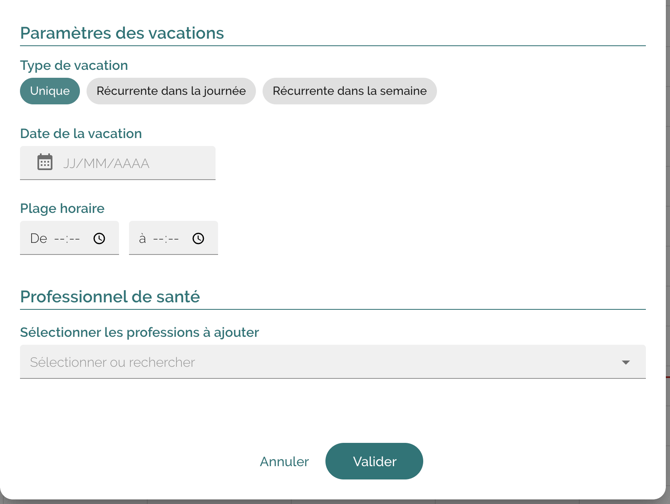The height and width of the screenshot is (504, 670).
Task: Open the clock picker for end time
Action: pos(198,238)
